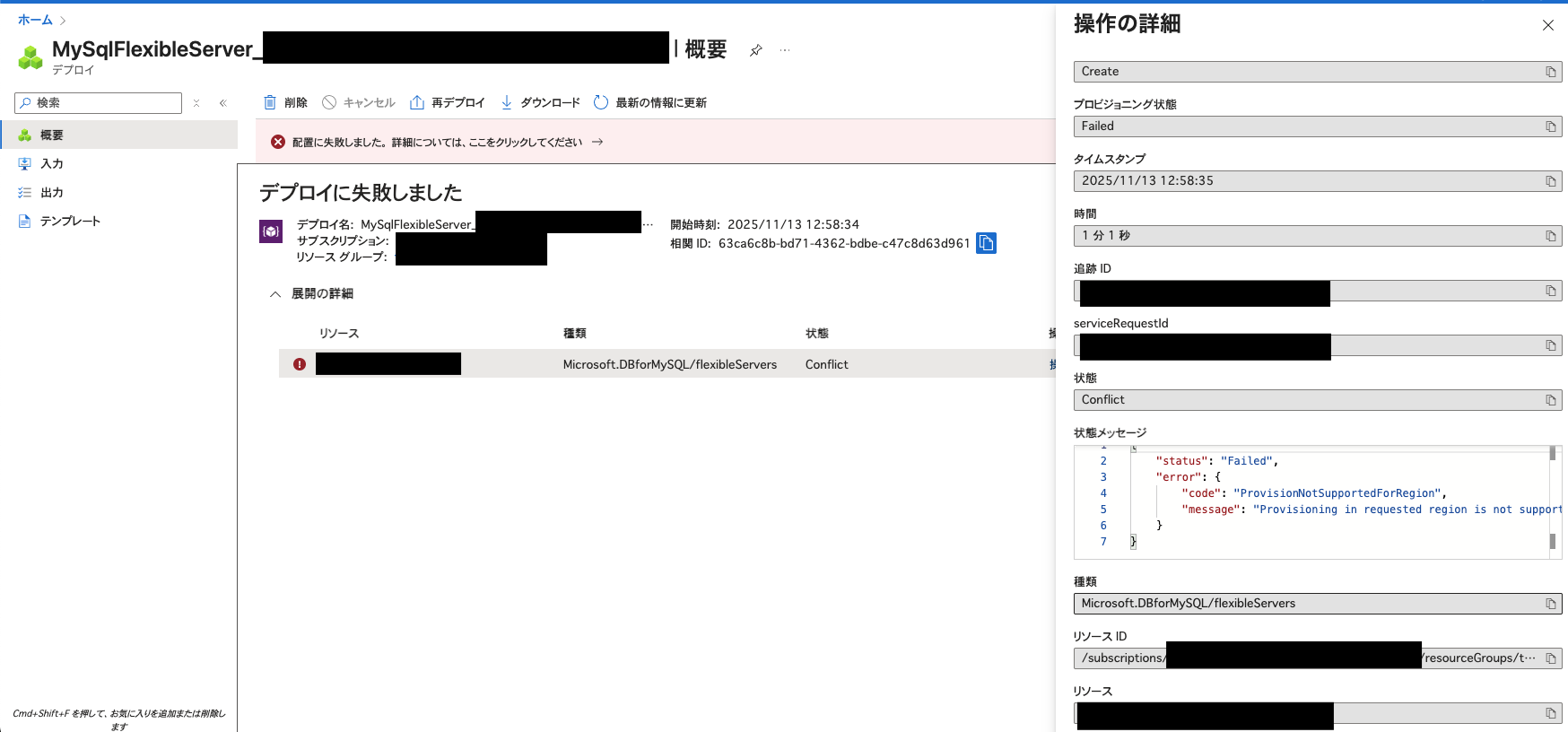Copy the 相関 ID with the blue copy icon

click(986, 243)
